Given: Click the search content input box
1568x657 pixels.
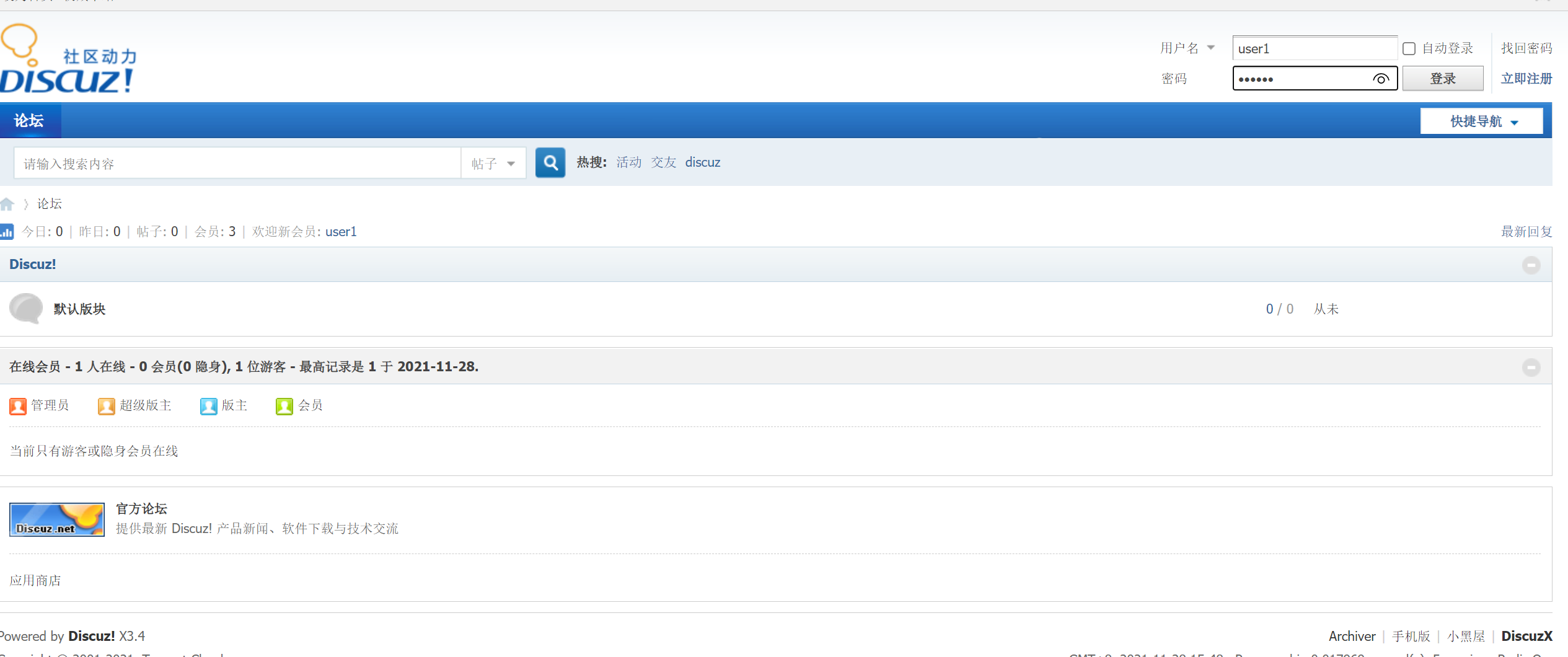Looking at the screenshot, I should click(237, 164).
